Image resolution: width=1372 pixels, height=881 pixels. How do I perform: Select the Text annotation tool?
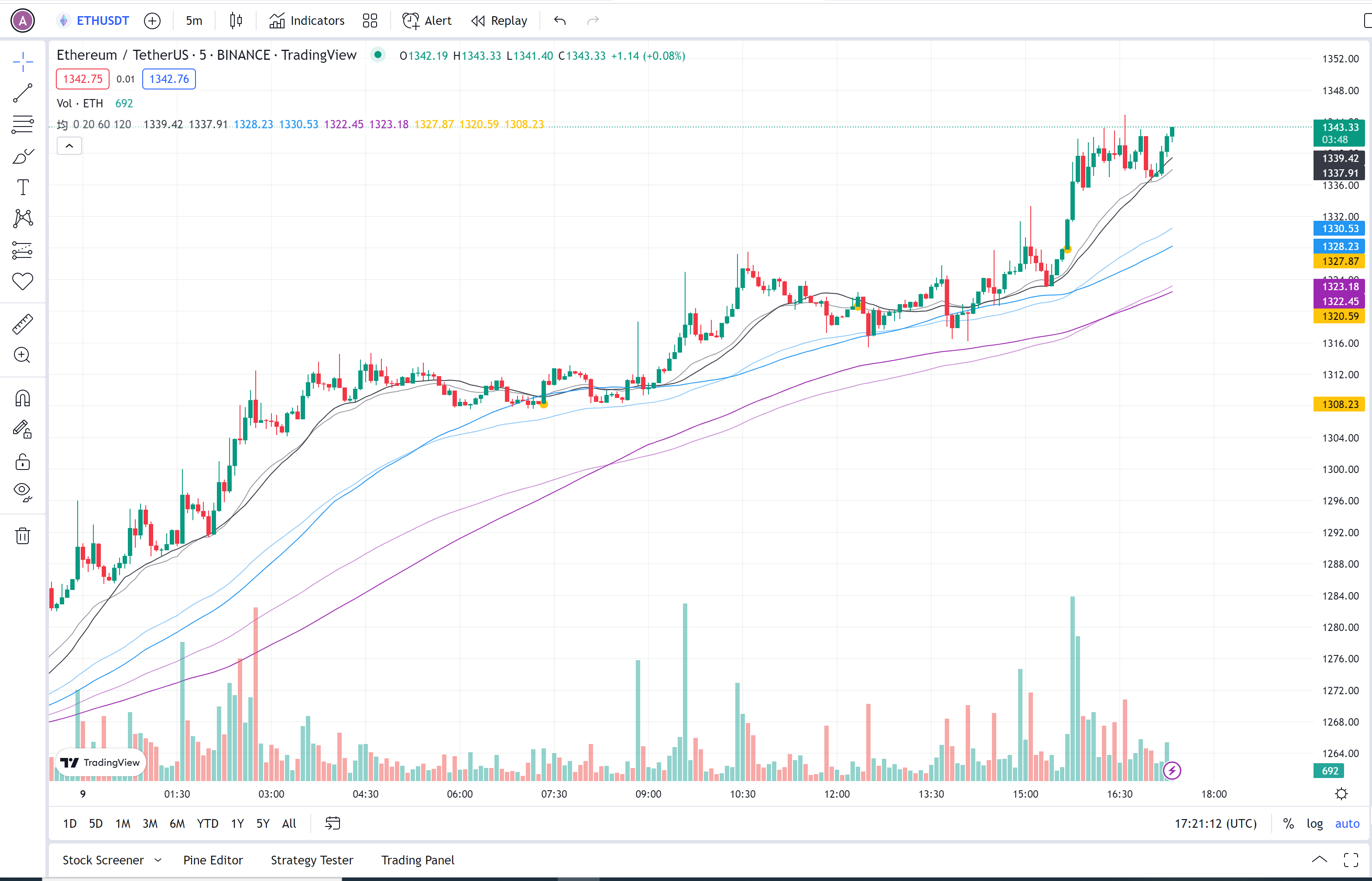(23, 187)
